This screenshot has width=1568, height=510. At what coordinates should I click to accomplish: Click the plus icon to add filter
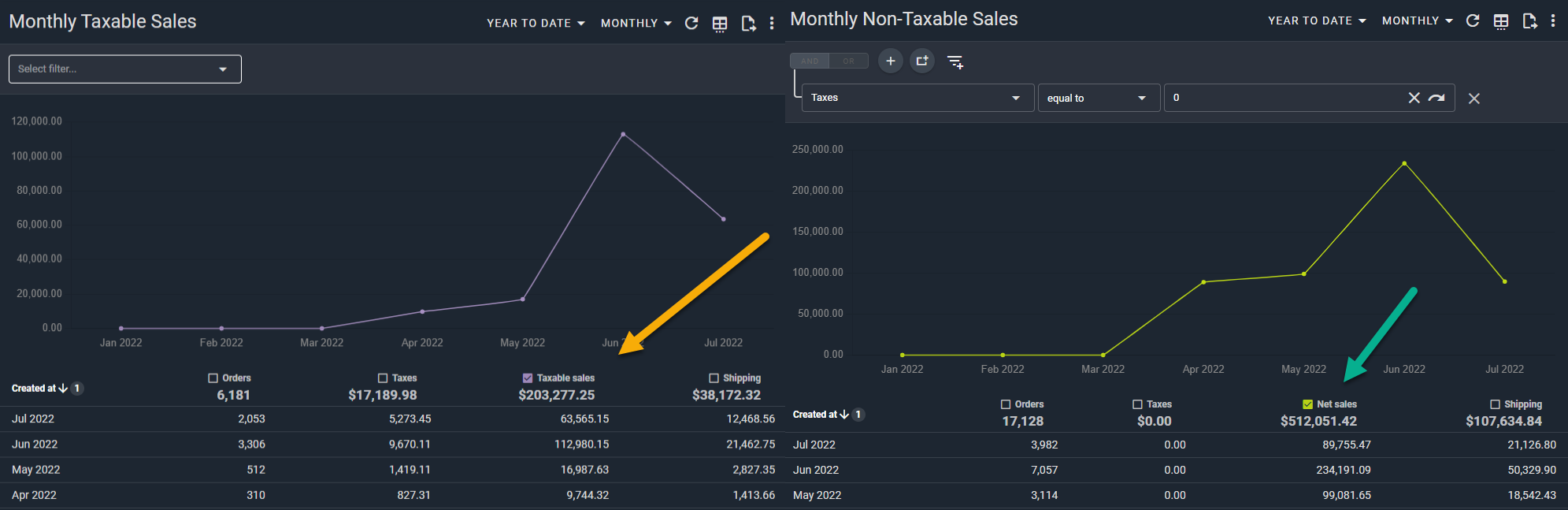pyautogui.click(x=891, y=61)
